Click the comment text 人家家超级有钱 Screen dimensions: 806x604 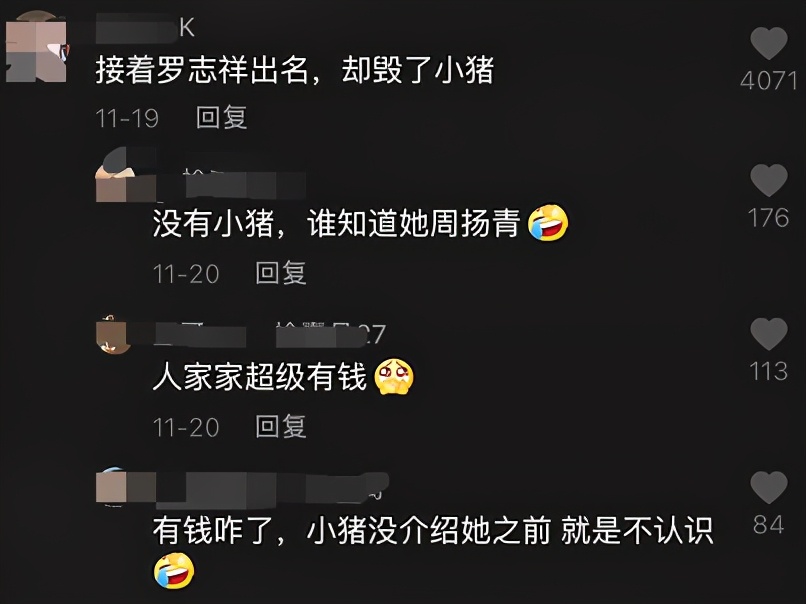260,377
